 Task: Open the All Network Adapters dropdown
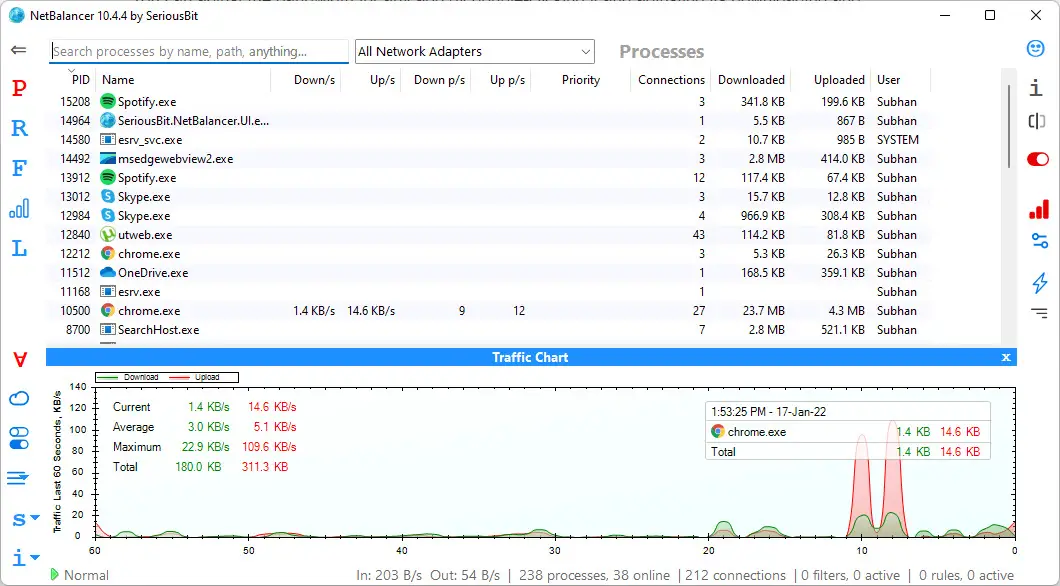[475, 51]
